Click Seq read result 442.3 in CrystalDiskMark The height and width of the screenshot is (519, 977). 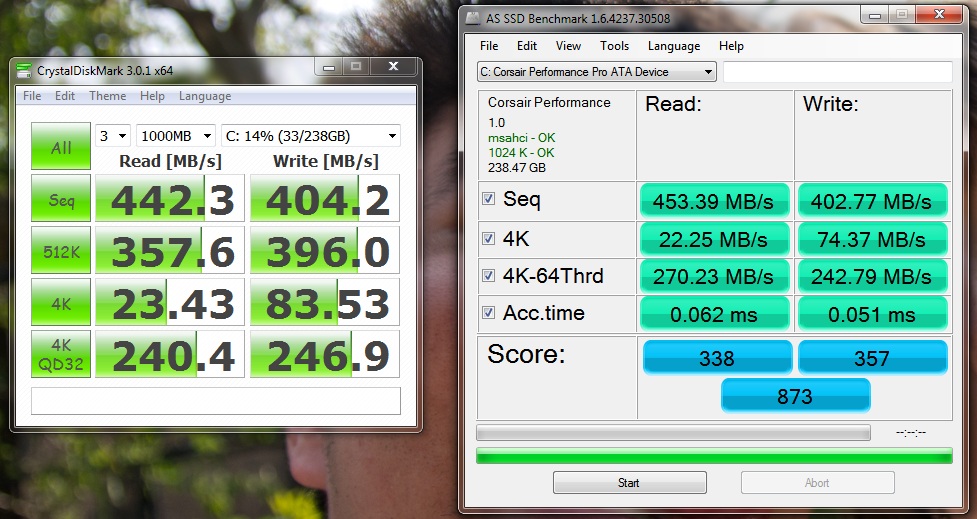(169, 199)
